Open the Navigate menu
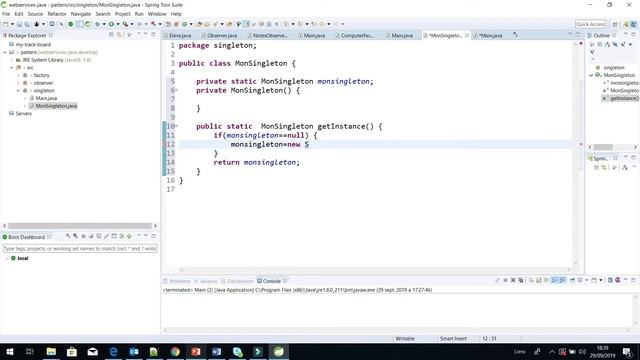The height and width of the screenshot is (360, 640). (81, 14)
